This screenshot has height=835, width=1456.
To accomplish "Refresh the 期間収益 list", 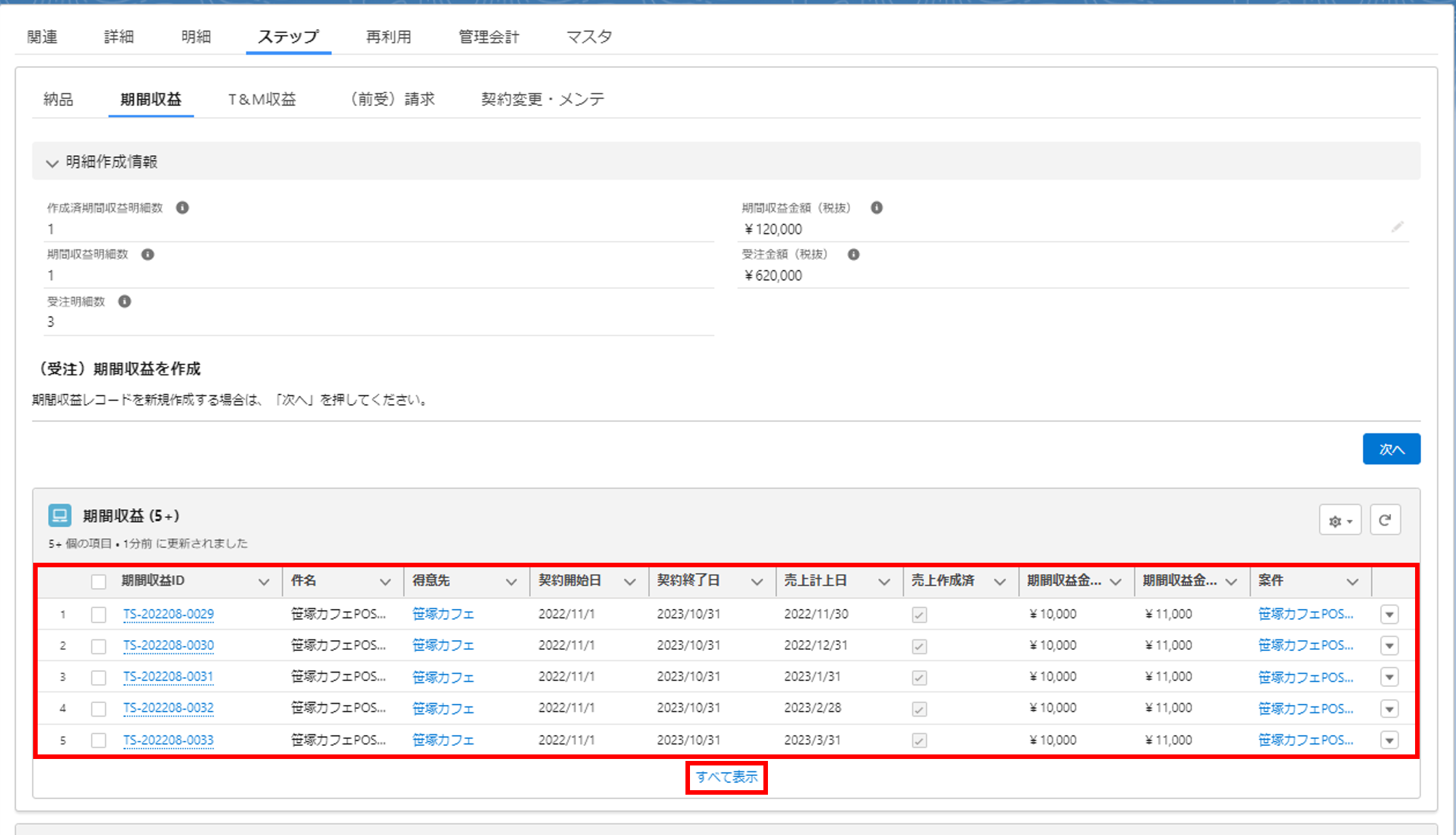I will click(1385, 520).
